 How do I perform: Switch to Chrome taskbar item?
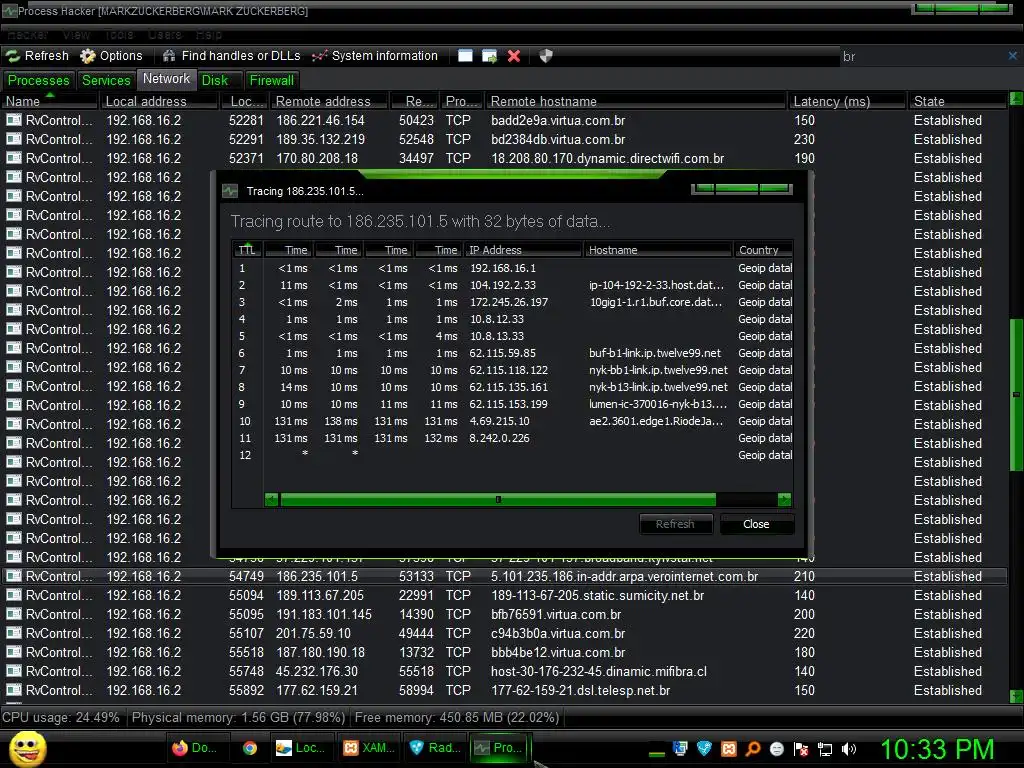coord(249,748)
